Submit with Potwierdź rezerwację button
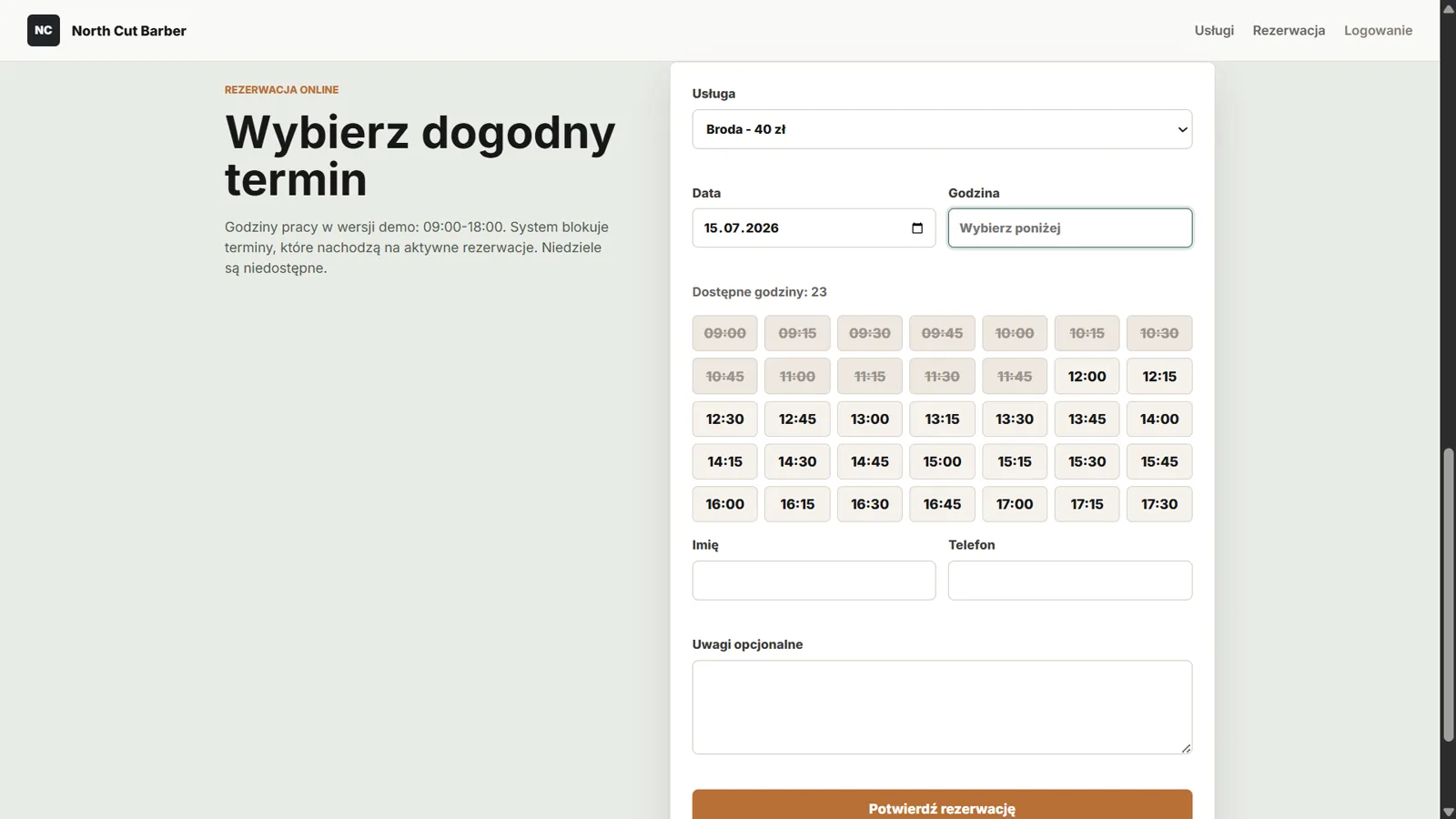This screenshot has height=819, width=1456. pos(942,805)
